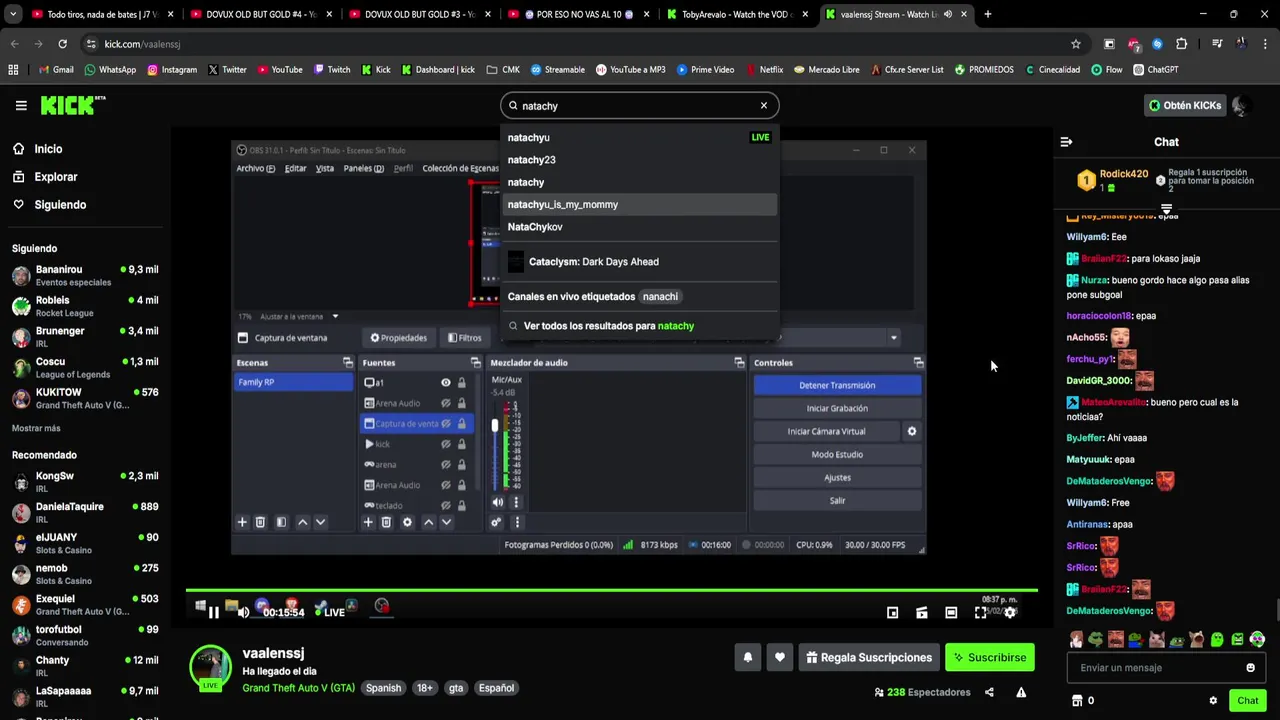Open Mic/Aux options three-dot menu

[x=516, y=502]
